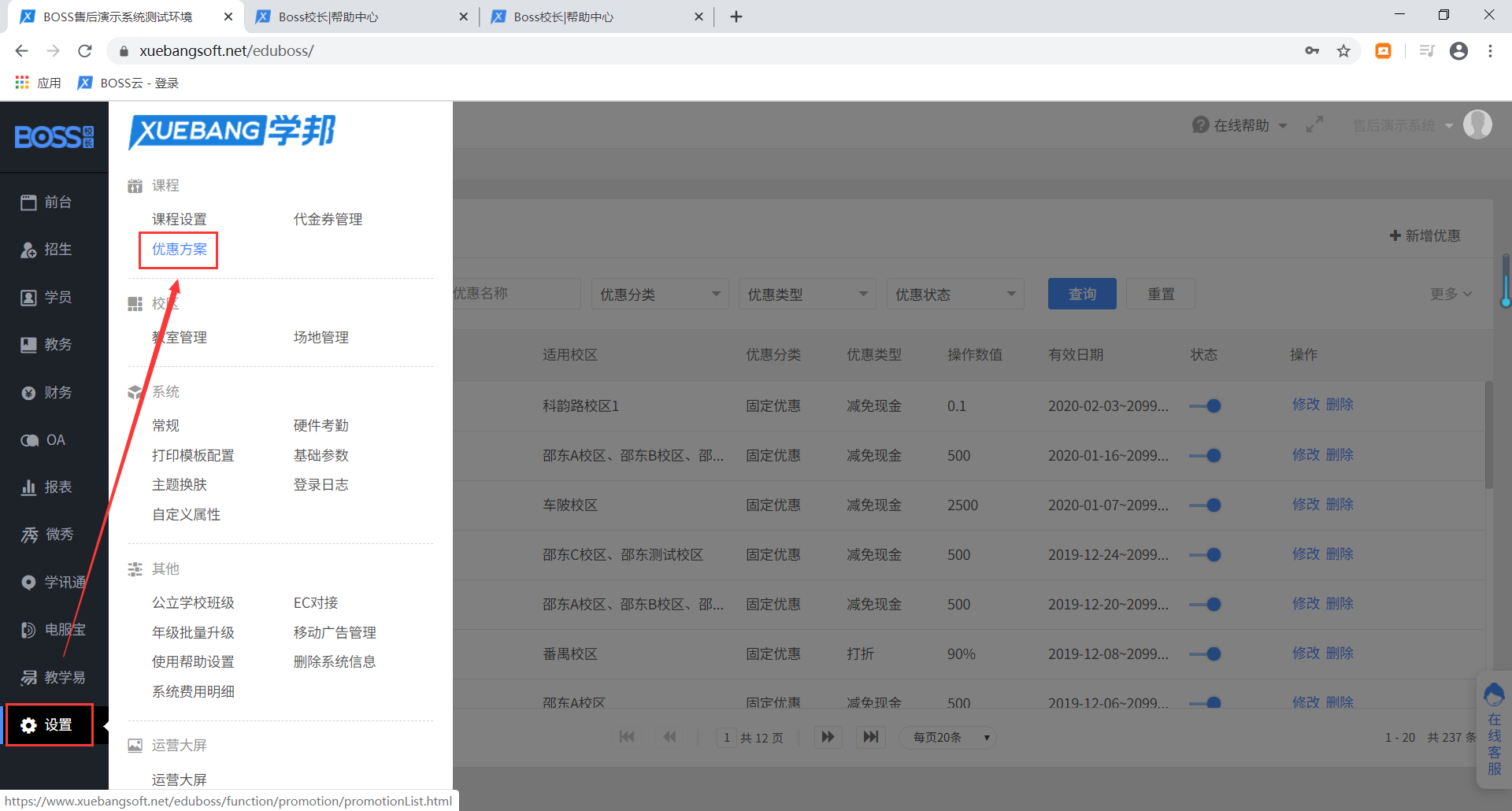Click 修改 for 科韵路校区1 row

1306,405
